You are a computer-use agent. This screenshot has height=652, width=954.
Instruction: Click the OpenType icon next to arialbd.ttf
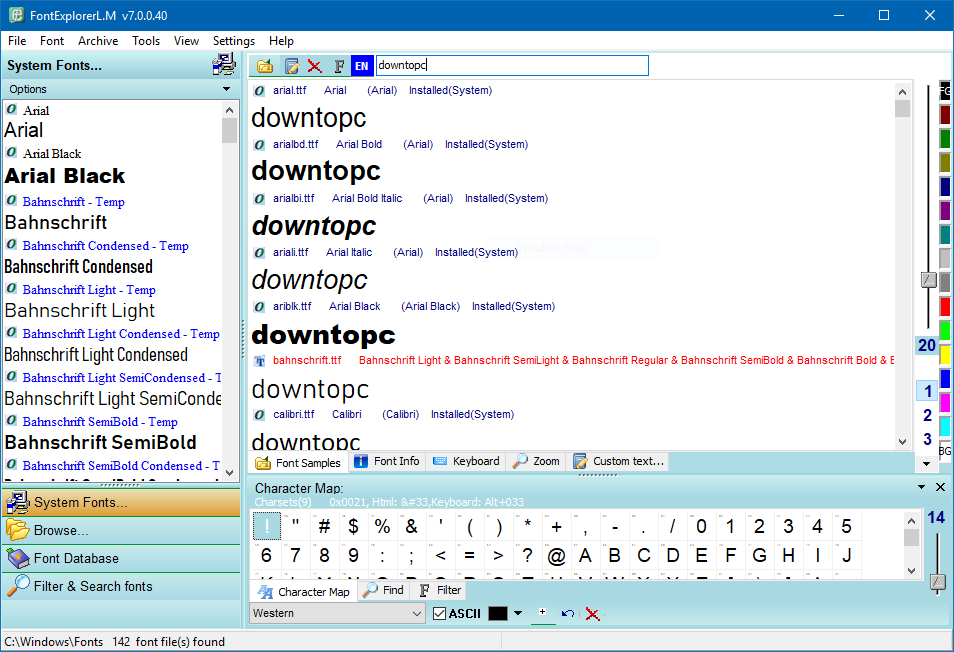coord(259,145)
